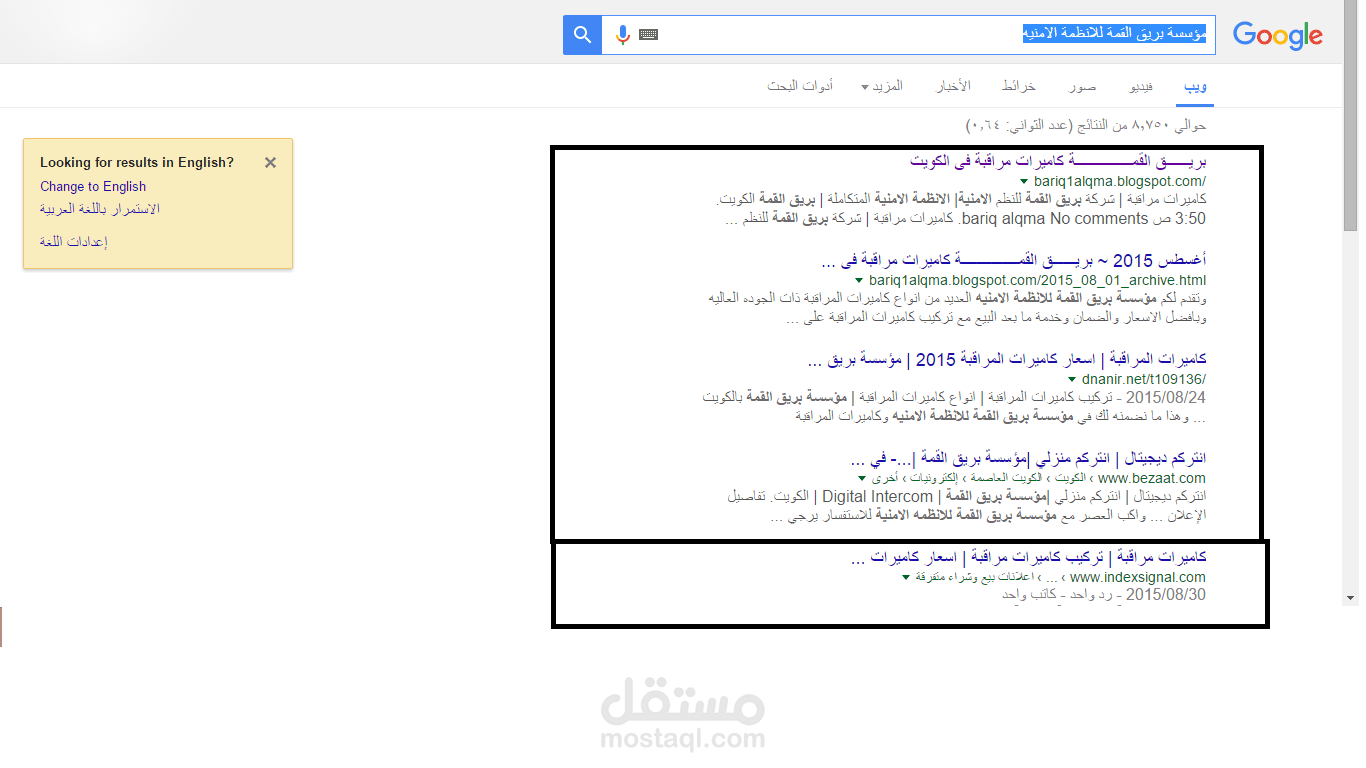Open result انتركم ديجيتال انتركم منزلي
The image size is (1366, 768).
point(1027,458)
